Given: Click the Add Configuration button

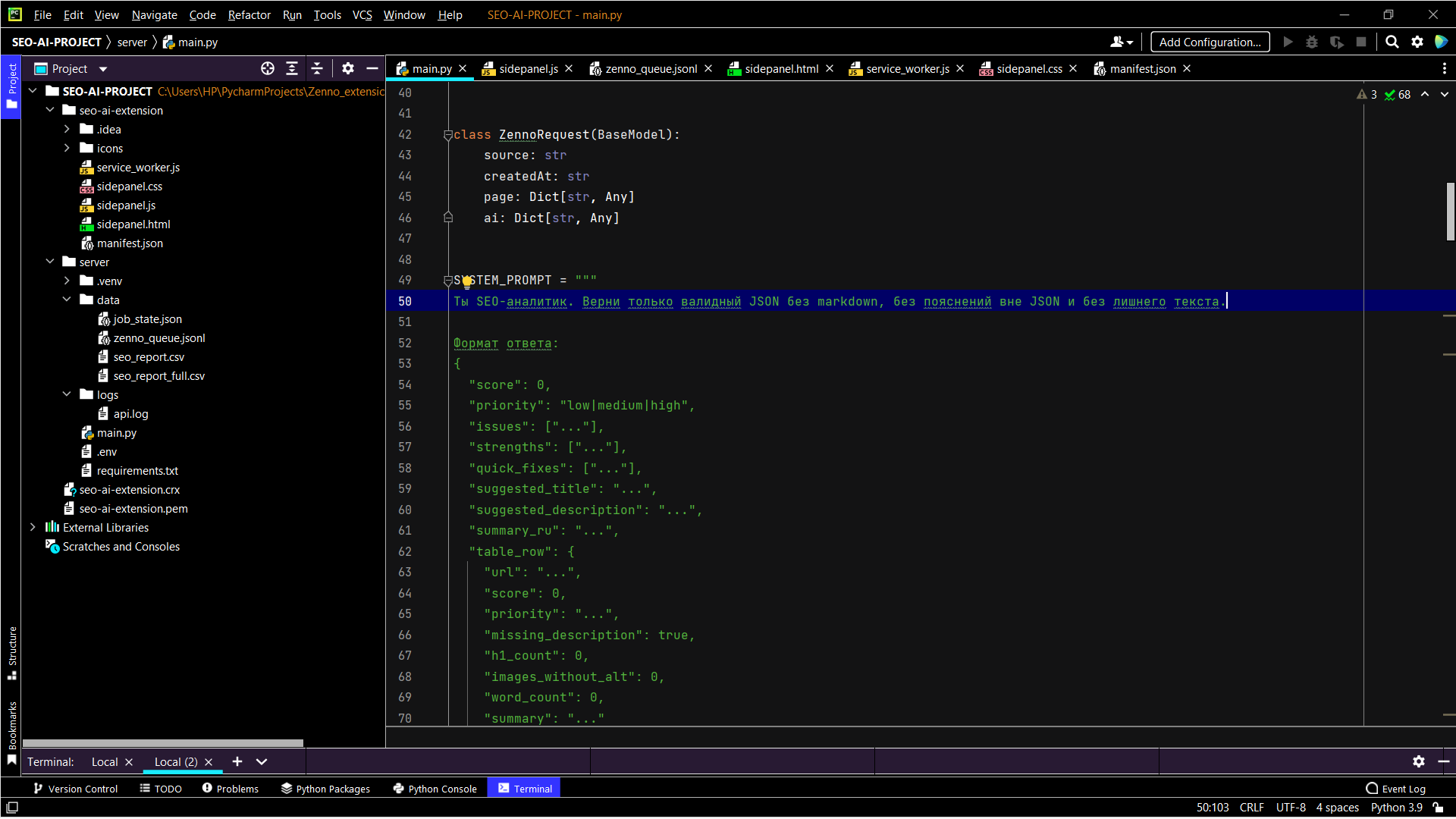Looking at the screenshot, I should [1210, 42].
